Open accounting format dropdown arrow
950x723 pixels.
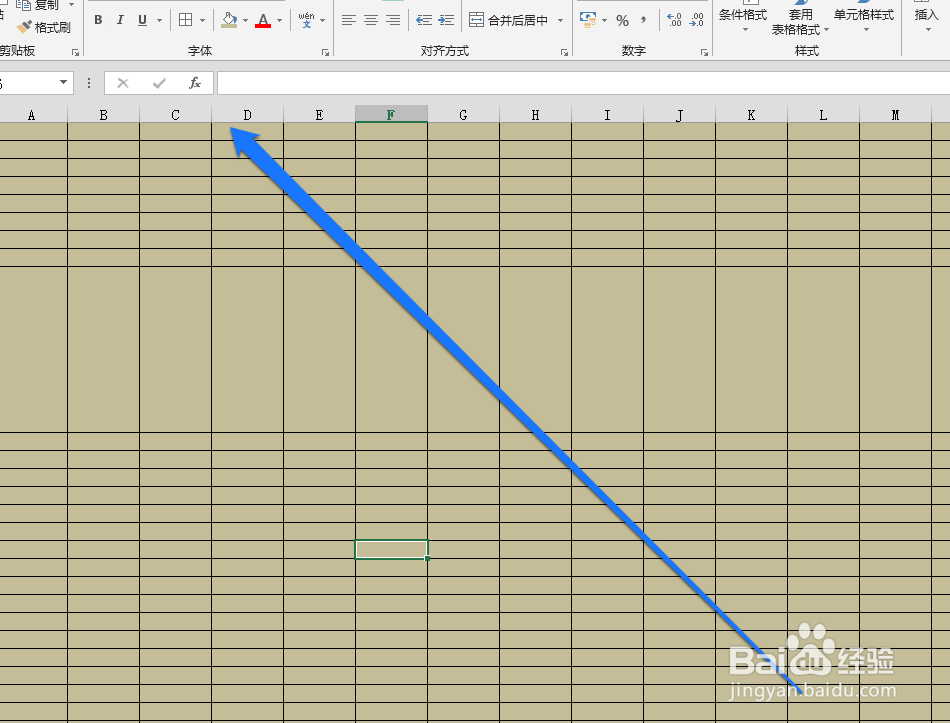click(x=605, y=20)
